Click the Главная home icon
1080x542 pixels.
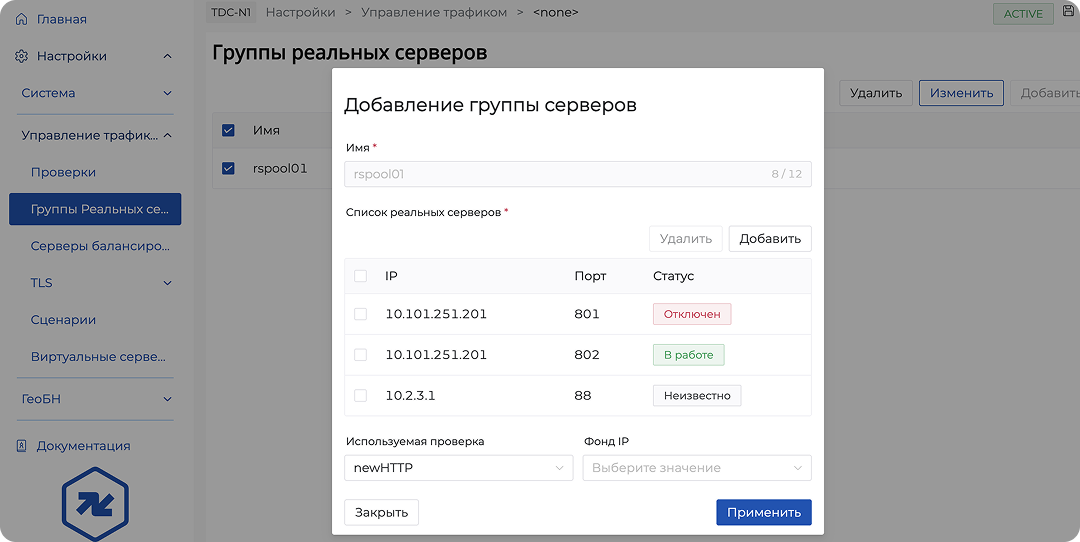[21, 19]
